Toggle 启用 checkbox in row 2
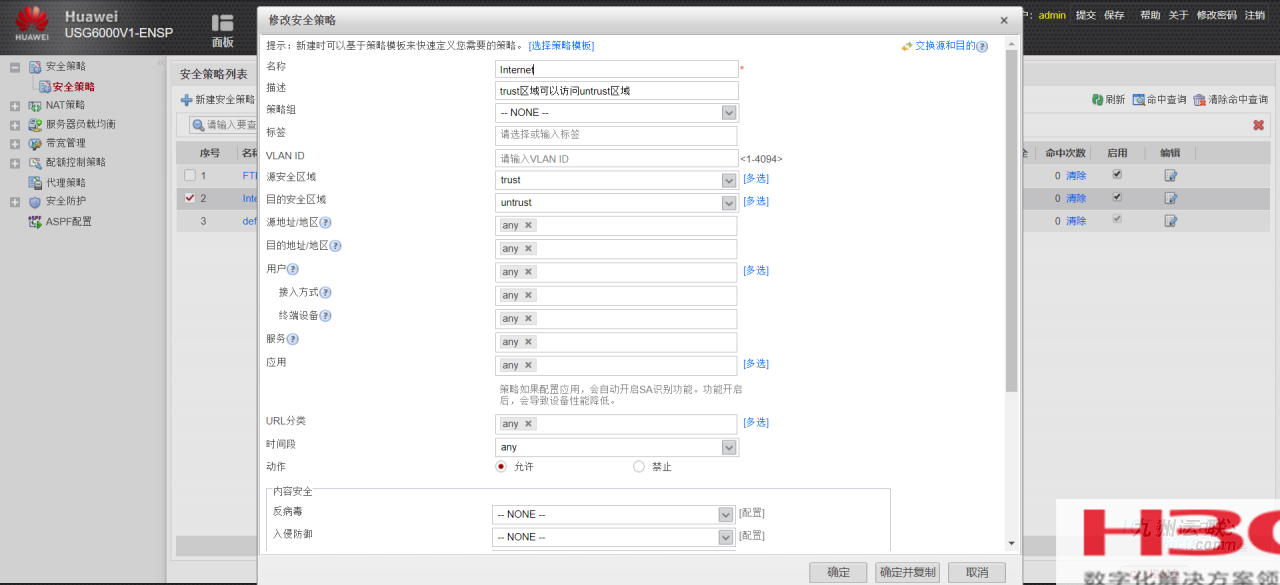Screen dimensions: 1280x585 pos(1117,197)
